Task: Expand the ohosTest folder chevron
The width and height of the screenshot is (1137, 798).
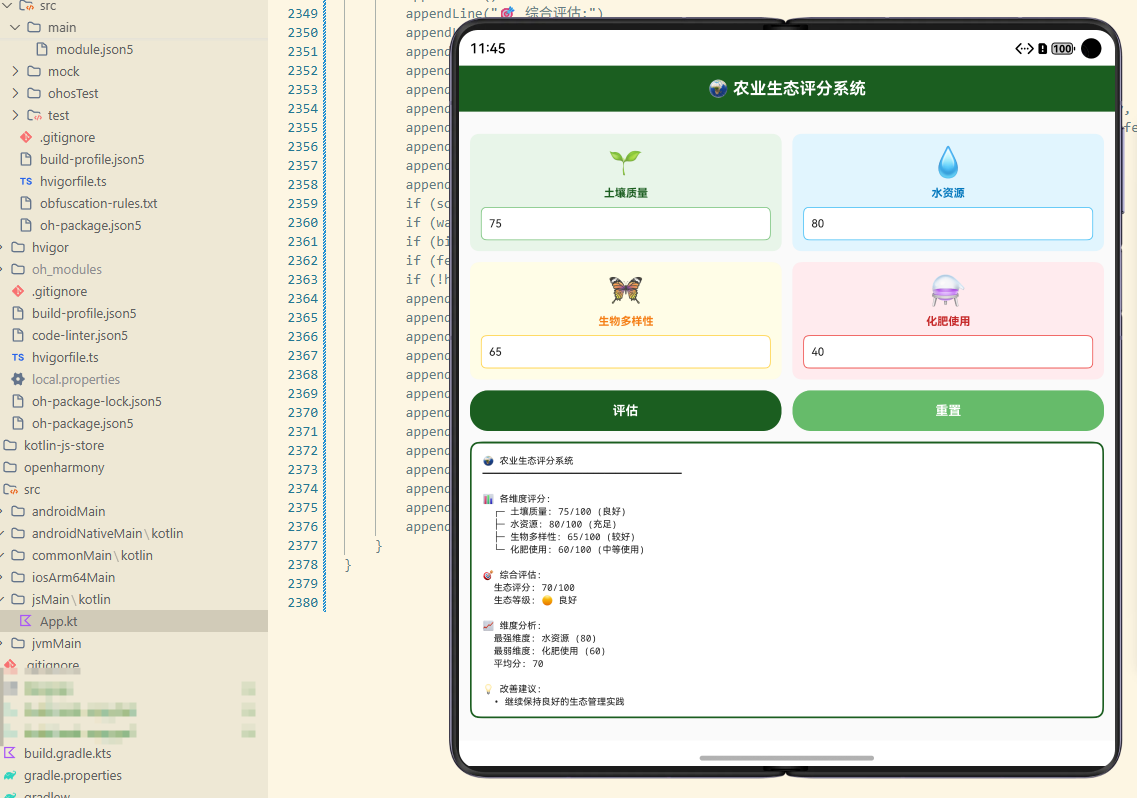Action: click(15, 93)
